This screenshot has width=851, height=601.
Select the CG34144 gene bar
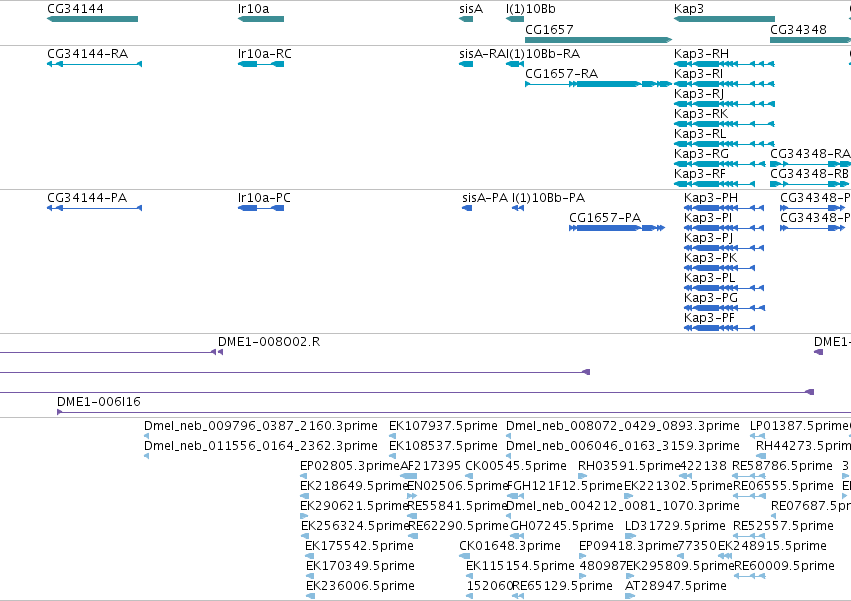[92, 19]
